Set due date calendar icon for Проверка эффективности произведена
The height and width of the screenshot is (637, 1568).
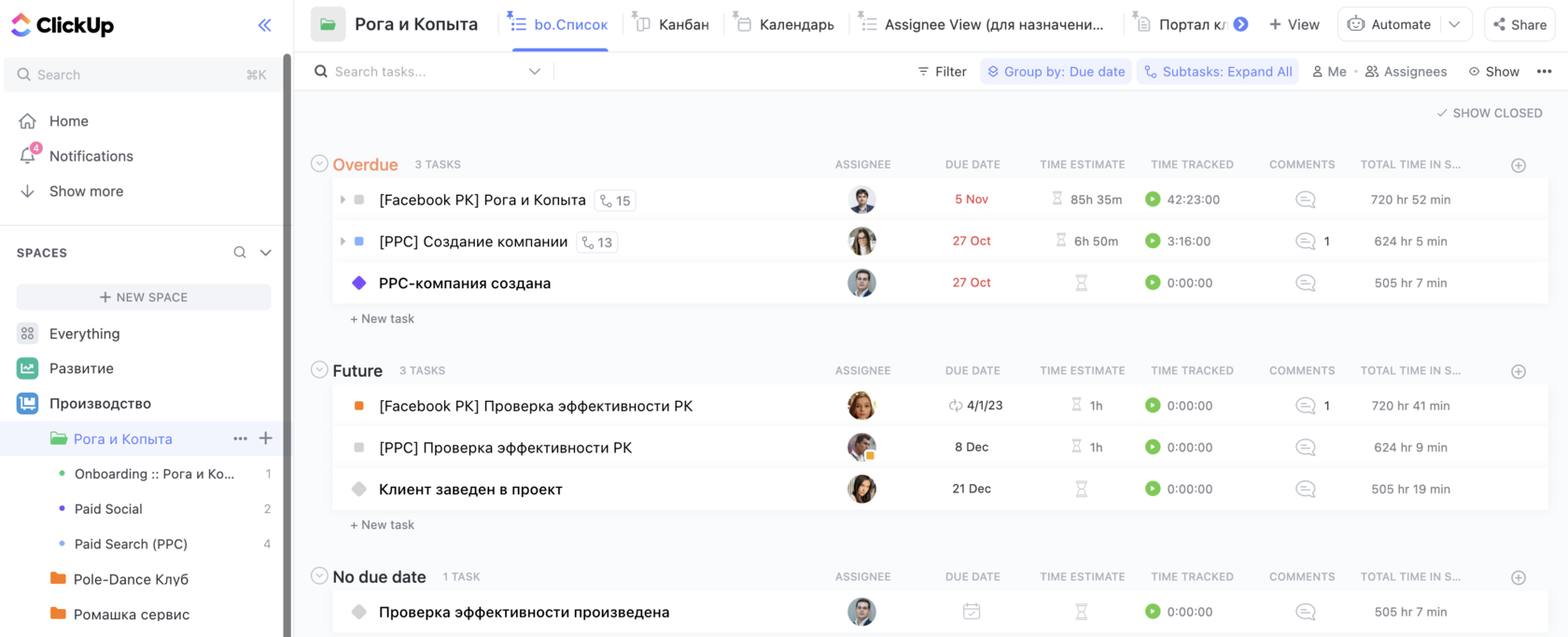point(972,612)
